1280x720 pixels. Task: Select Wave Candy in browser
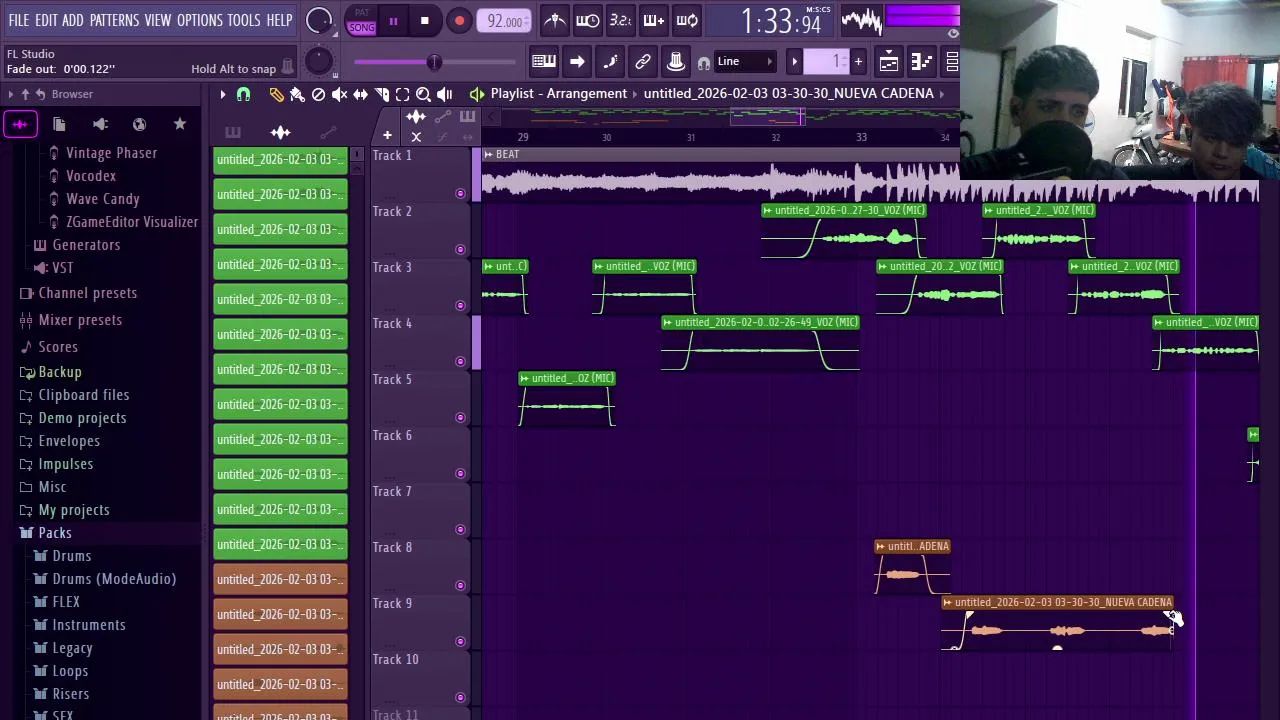coord(102,199)
